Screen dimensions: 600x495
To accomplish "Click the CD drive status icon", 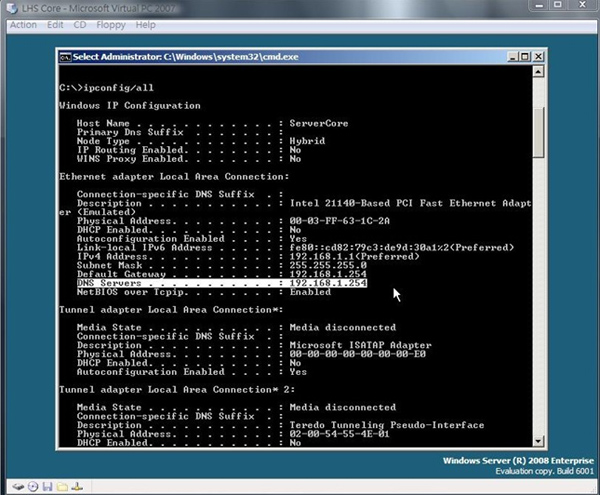I will click(x=32, y=486).
